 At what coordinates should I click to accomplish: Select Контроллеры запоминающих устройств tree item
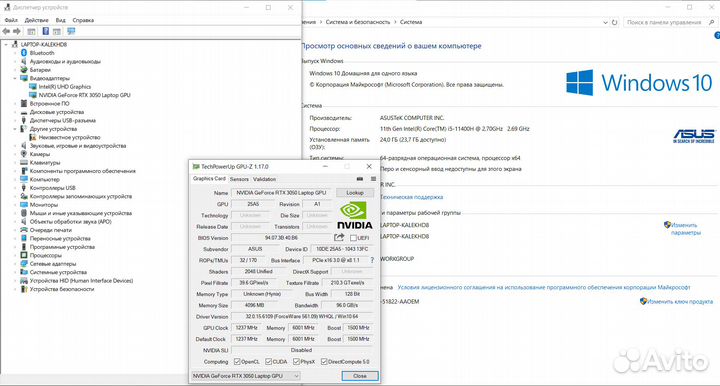81,196
